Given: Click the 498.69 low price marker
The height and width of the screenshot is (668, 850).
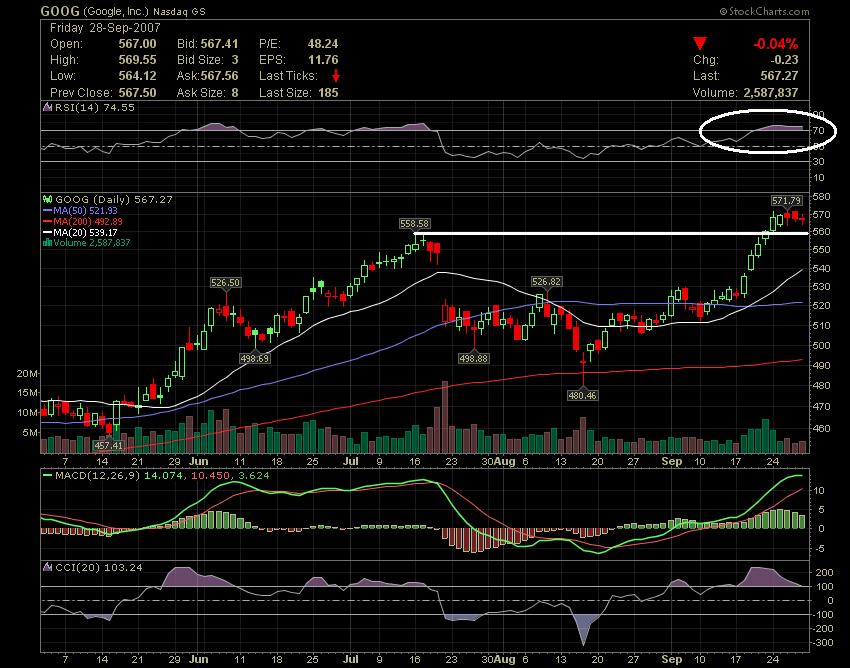Looking at the screenshot, I should (x=255, y=358).
